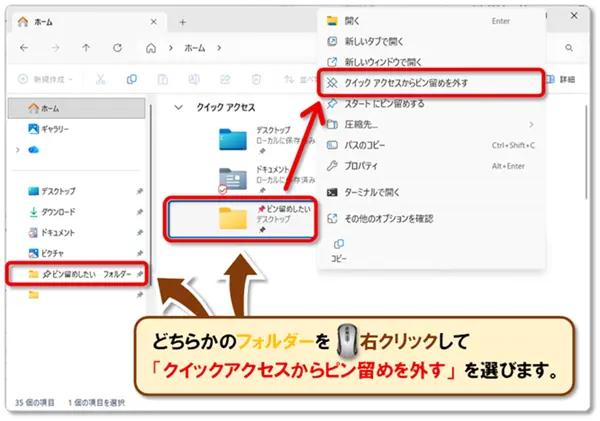Collapse the クイック アクセス section
Image resolution: width=600 pixels, height=421 pixels.
coord(178,108)
